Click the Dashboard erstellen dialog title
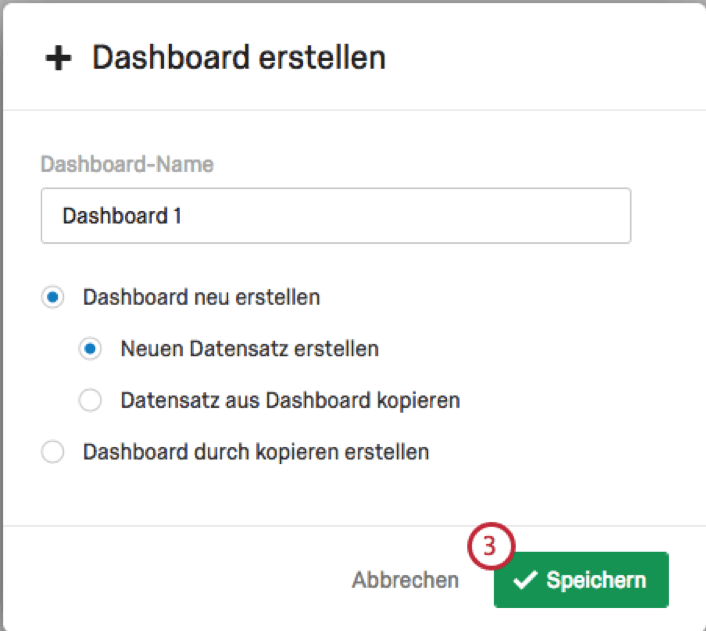This screenshot has height=631, width=706. [x=239, y=58]
